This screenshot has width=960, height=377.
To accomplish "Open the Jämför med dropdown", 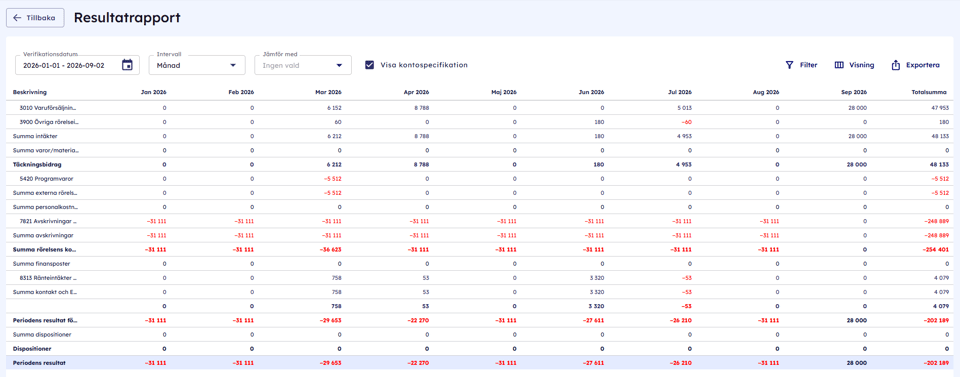I will 303,65.
